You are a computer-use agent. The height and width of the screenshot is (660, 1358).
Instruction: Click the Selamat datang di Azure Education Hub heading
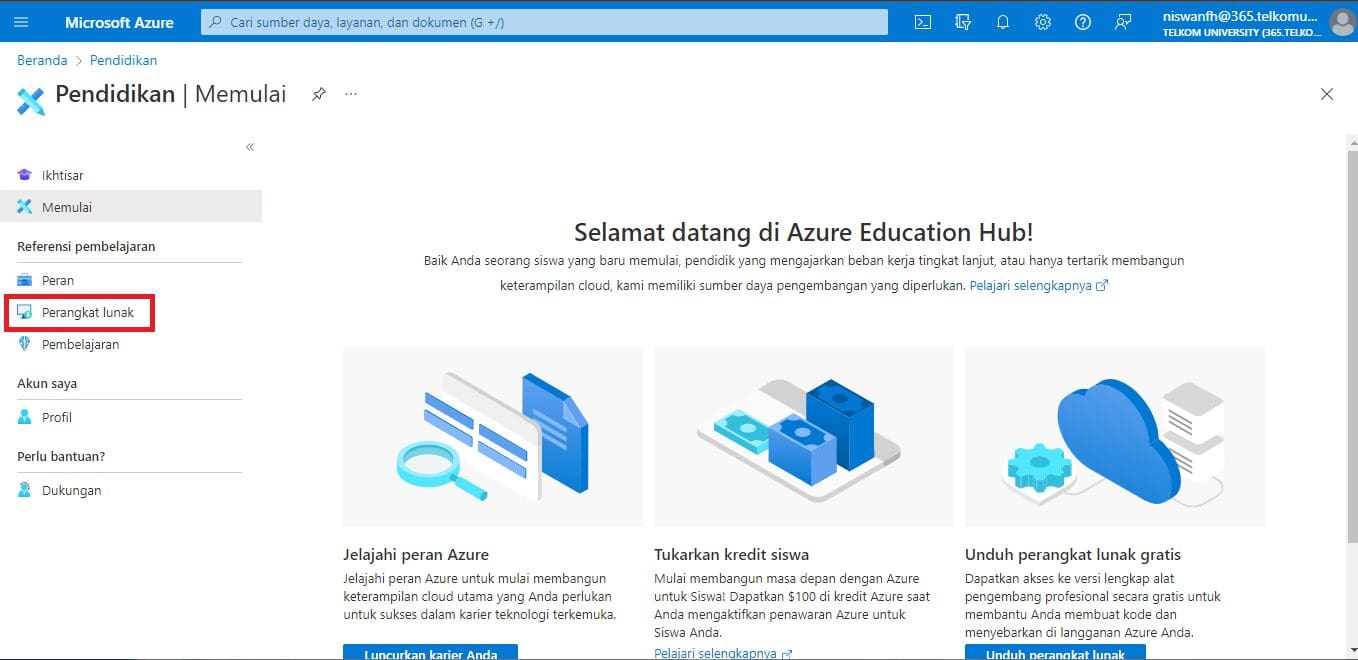804,232
